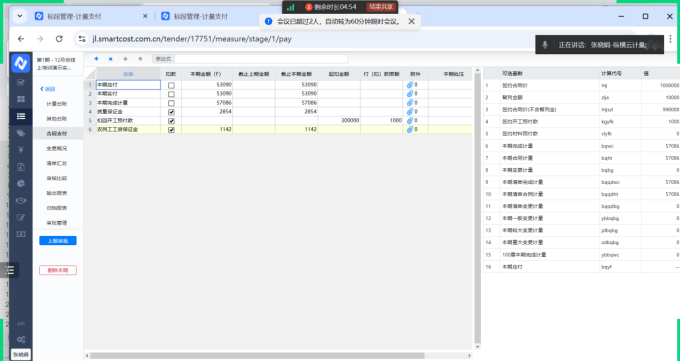This screenshot has height=361, width=680.
Task: Open 计量台账 in the side menu
Action: click(x=57, y=104)
